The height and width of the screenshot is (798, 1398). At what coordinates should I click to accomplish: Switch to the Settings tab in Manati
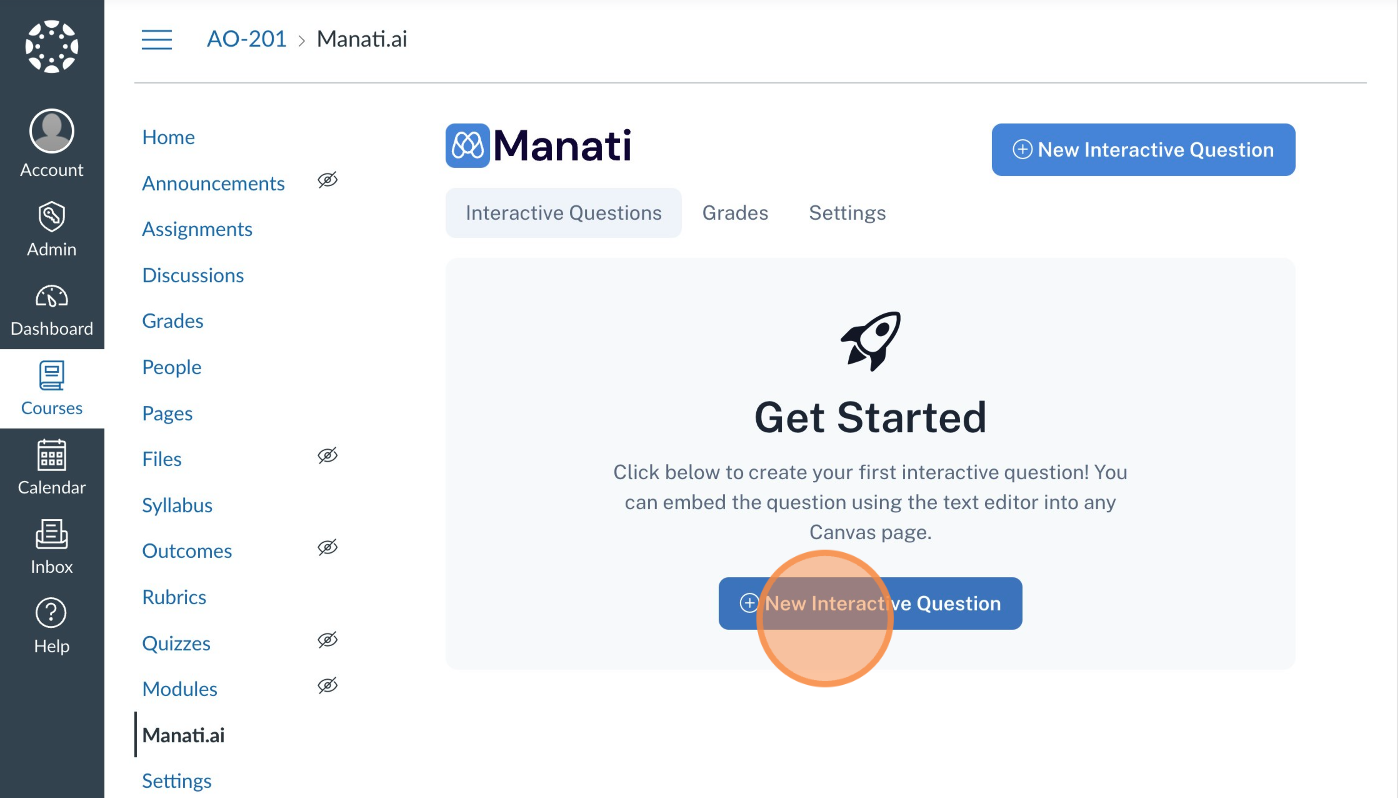847,213
